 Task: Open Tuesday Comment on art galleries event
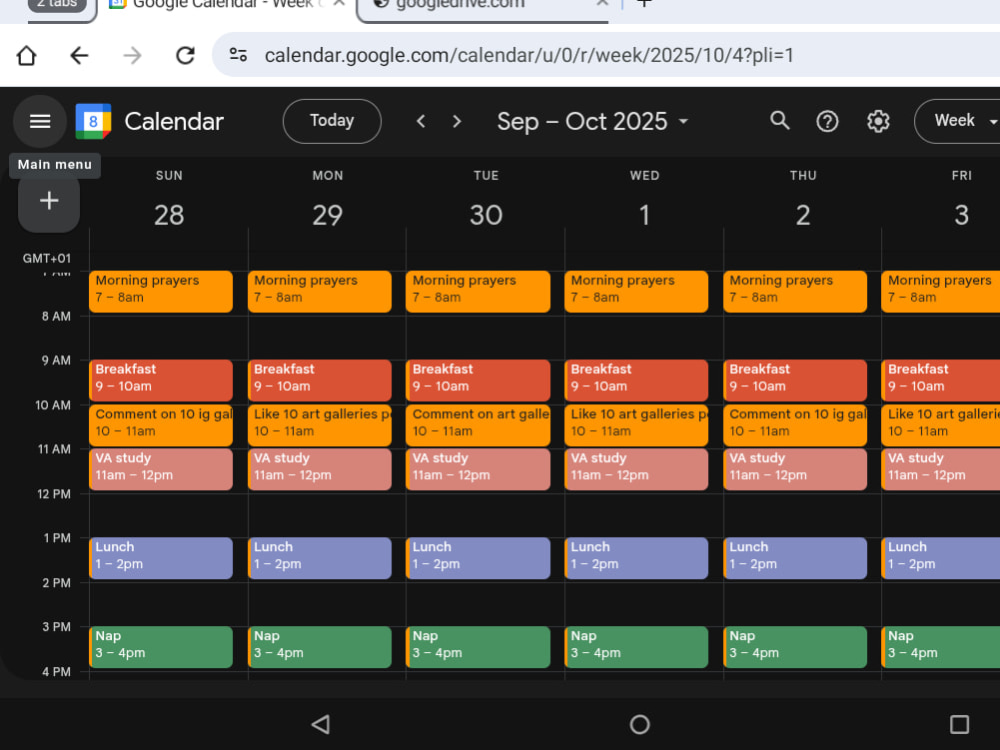click(x=478, y=425)
